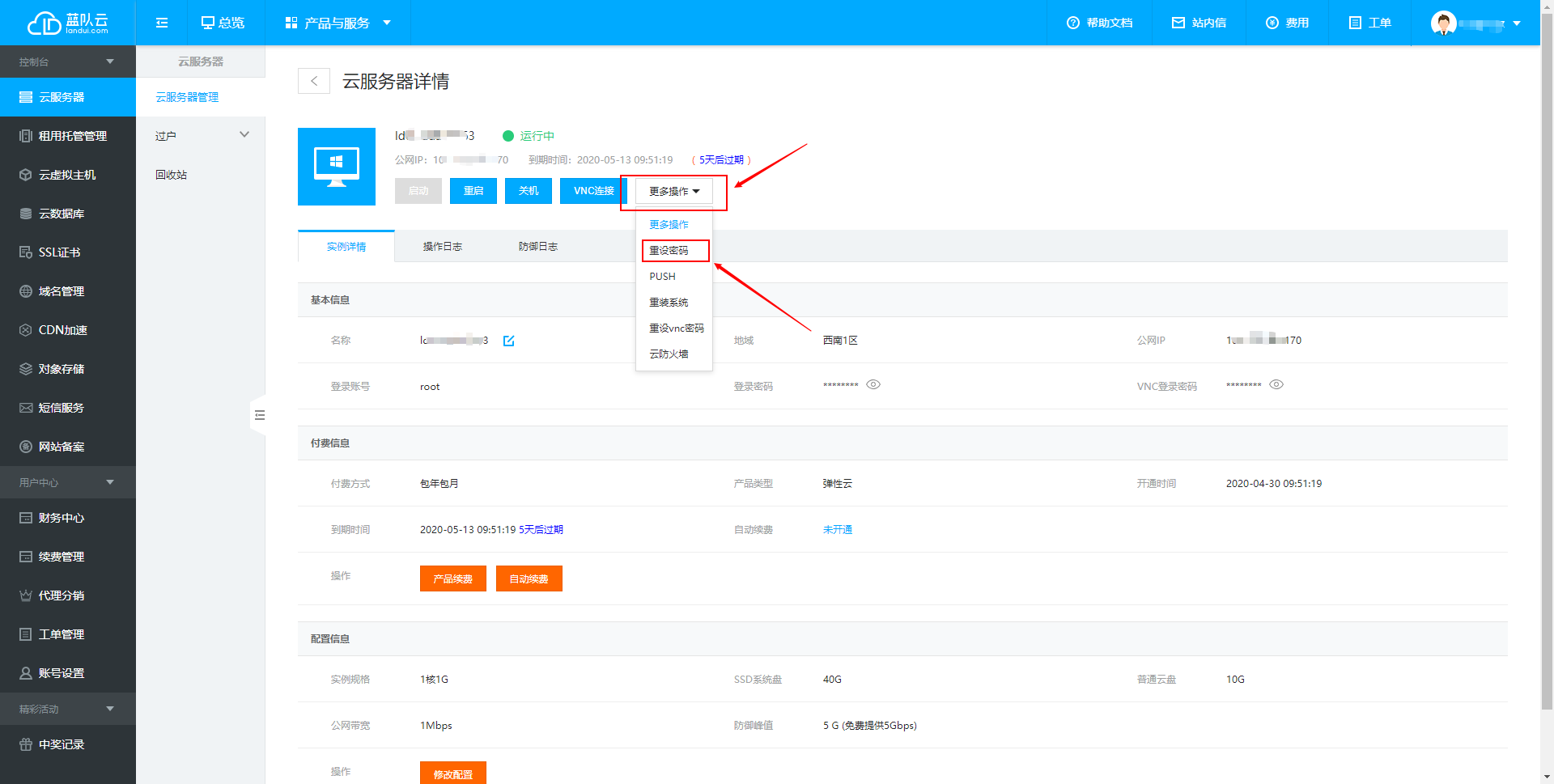Click the back arrow button
This screenshot has width=1554, height=784.
pyautogui.click(x=314, y=81)
